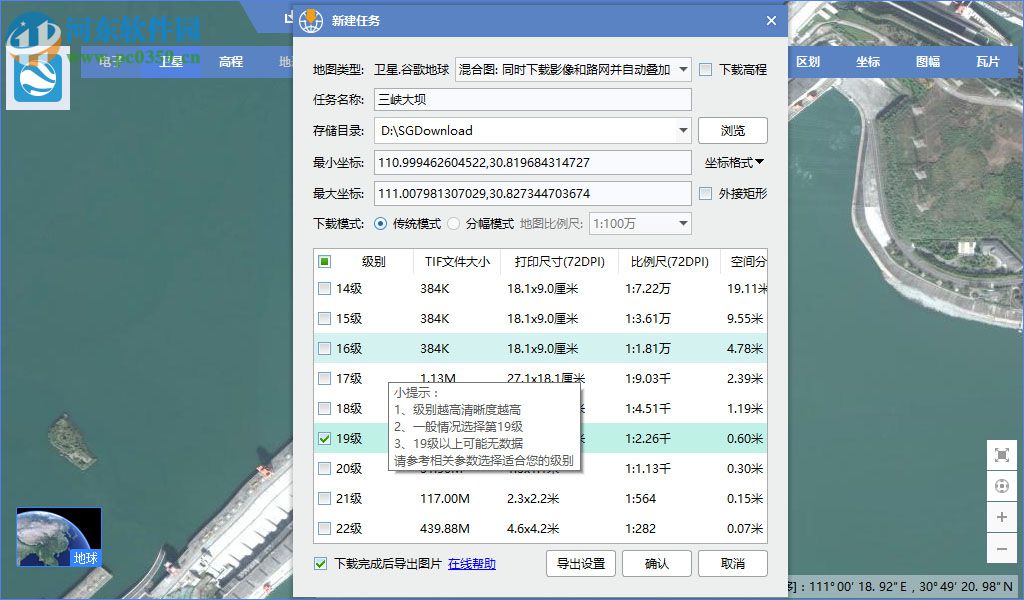Check the 外接矩形 option
This screenshot has height=600, width=1024.
pyautogui.click(x=707, y=192)
